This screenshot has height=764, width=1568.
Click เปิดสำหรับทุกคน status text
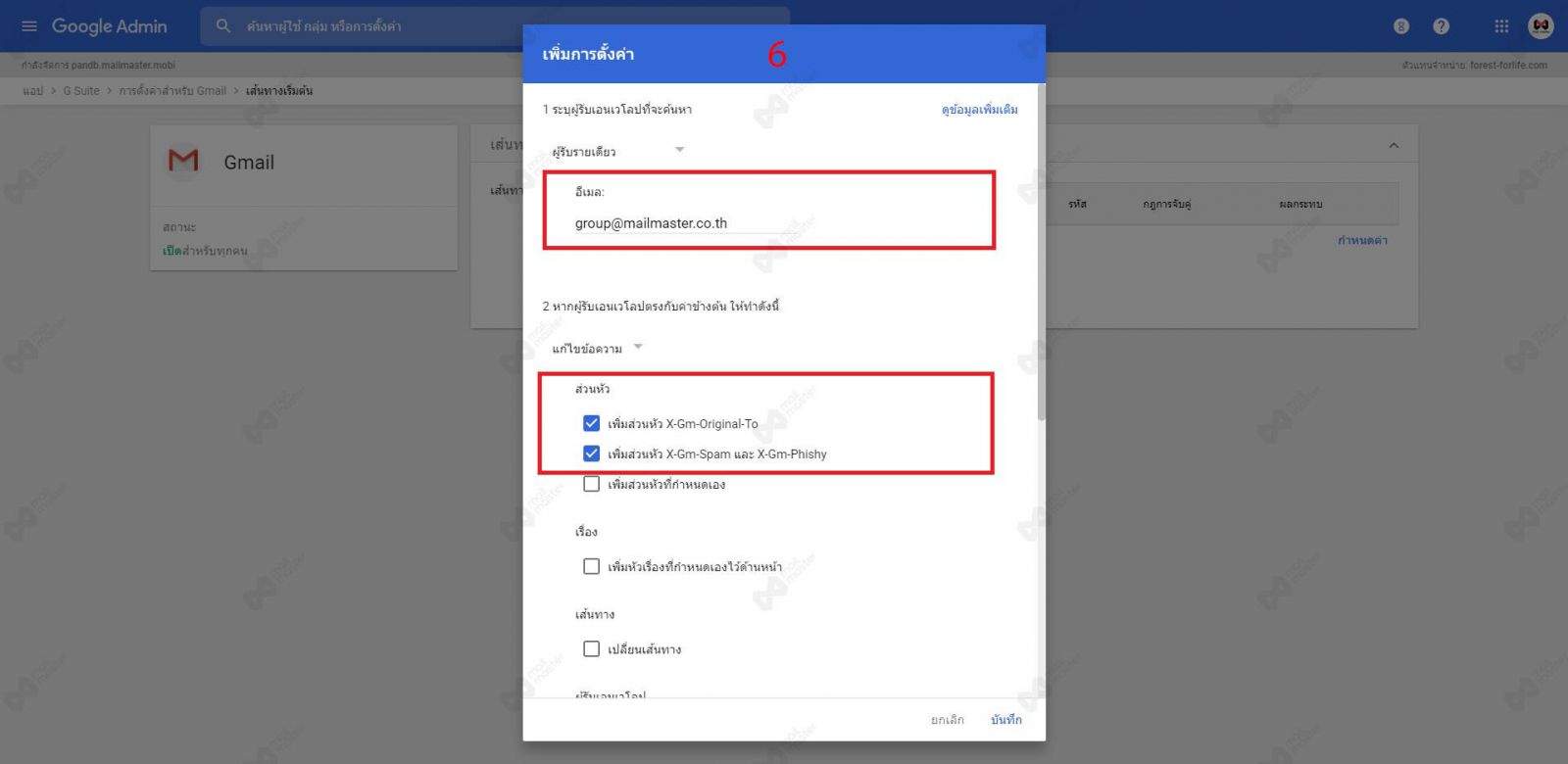click(205, 251)
